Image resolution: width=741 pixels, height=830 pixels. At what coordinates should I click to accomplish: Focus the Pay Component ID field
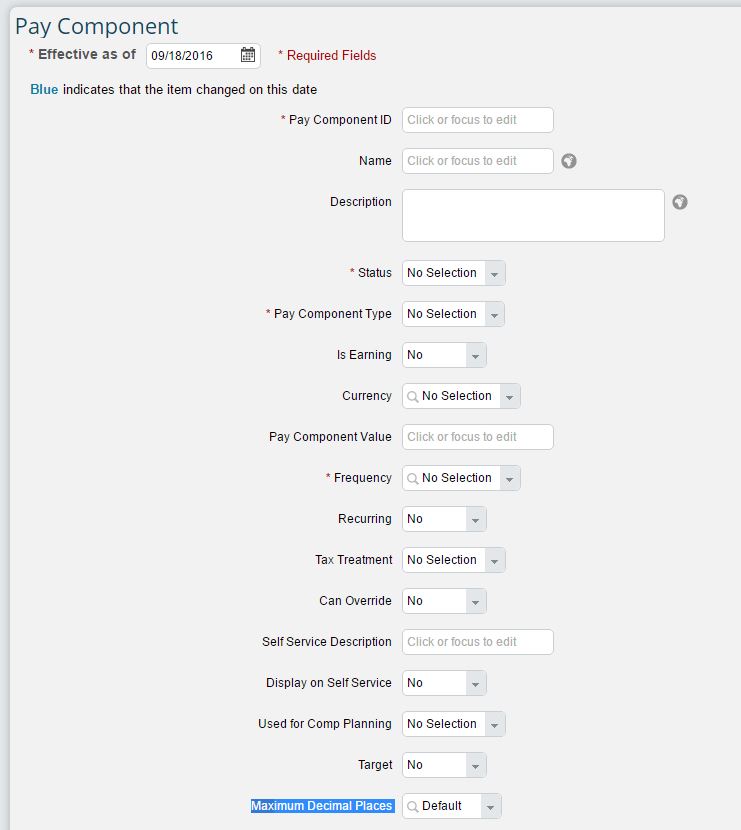[x=478, y=120]
